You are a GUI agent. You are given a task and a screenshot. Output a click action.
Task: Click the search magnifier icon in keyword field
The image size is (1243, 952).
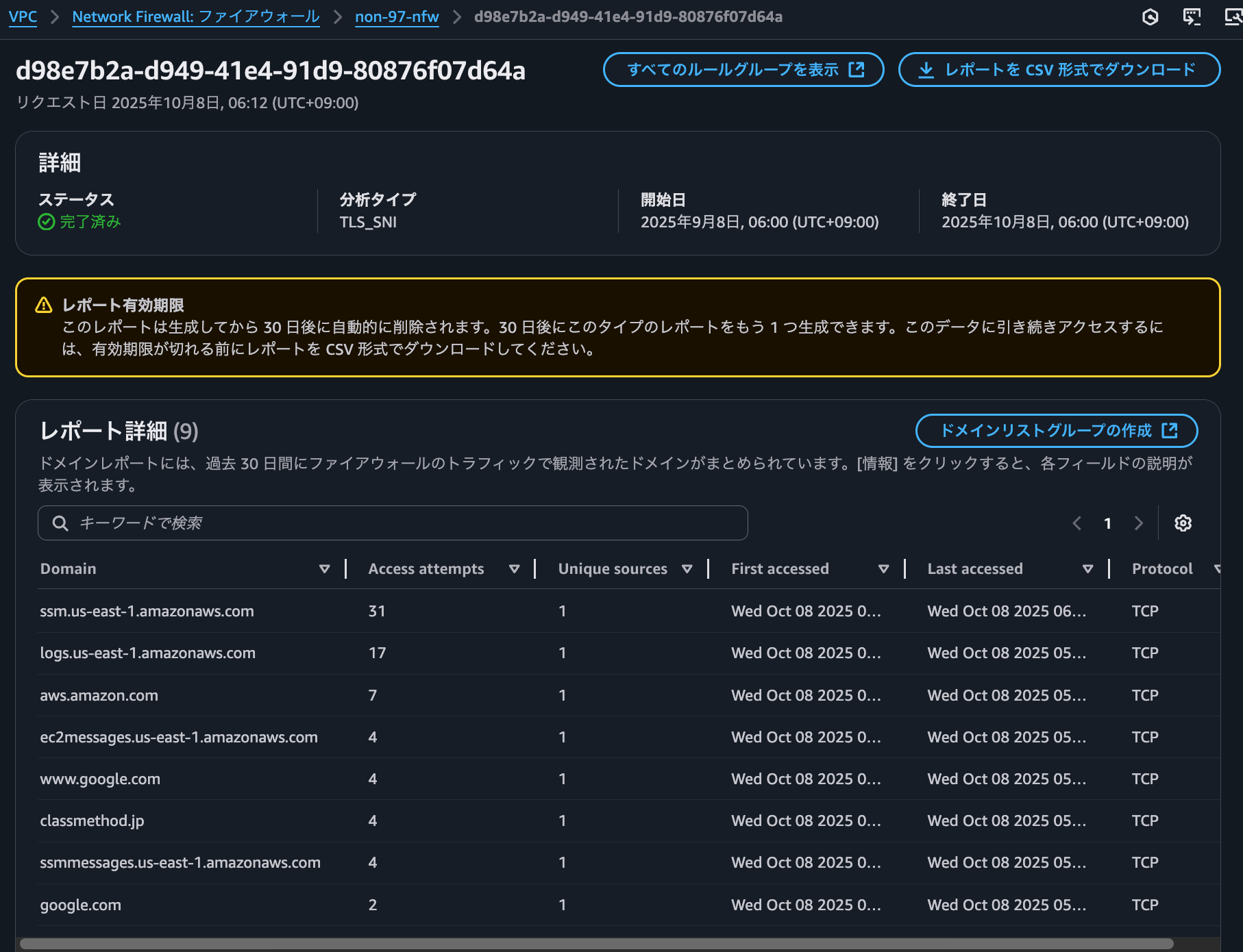tap(60, 523)
